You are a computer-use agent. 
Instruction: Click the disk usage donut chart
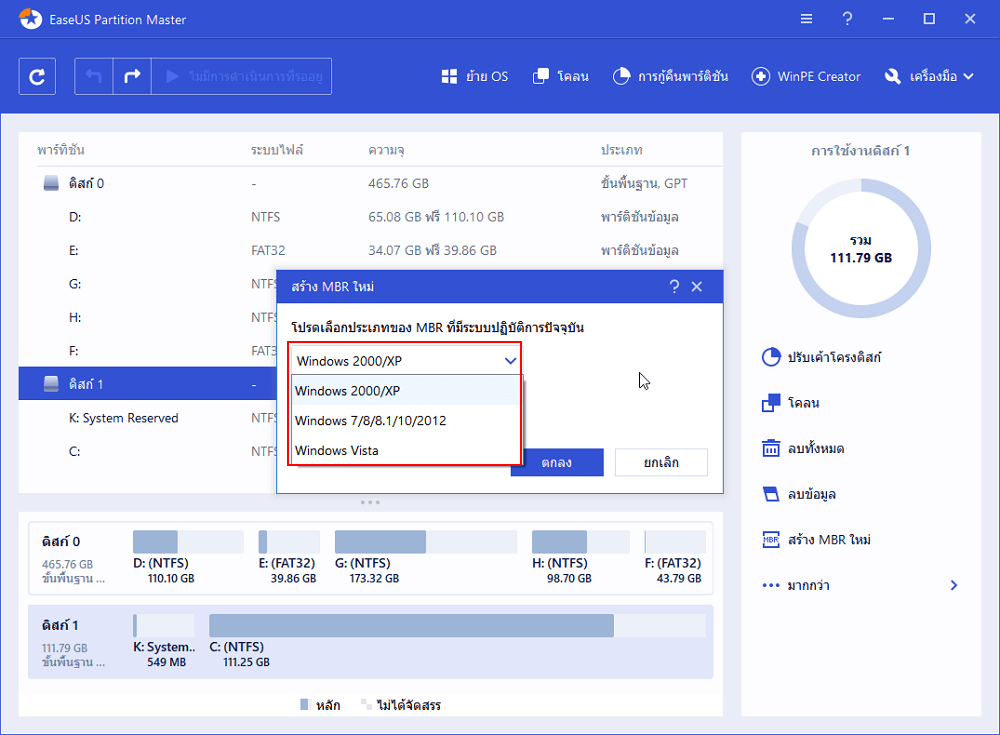click(861, 248)
